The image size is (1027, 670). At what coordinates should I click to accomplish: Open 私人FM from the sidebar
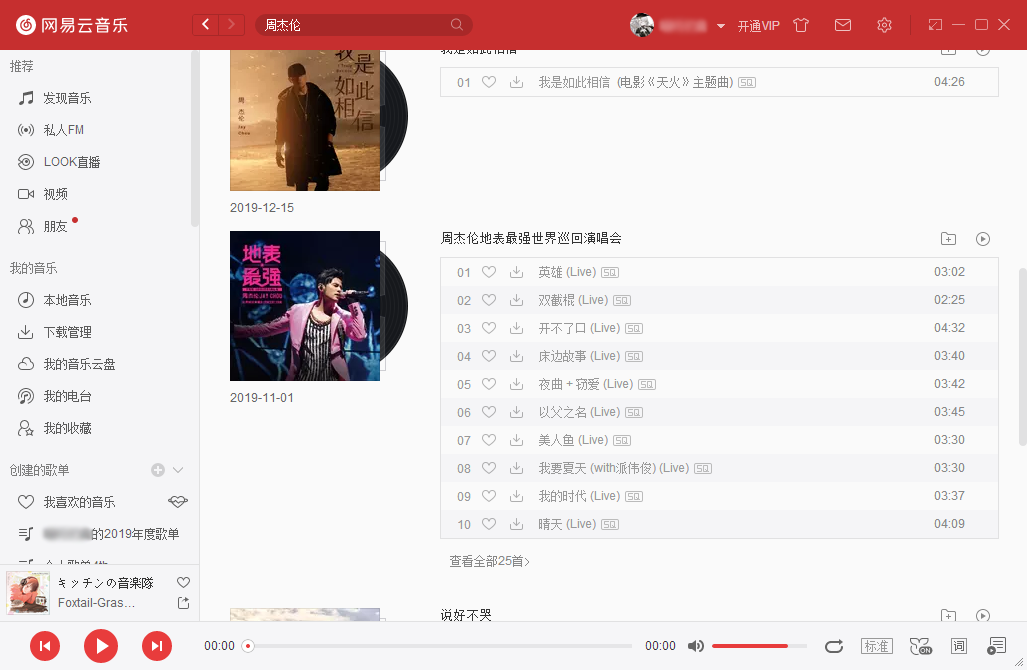pos(64,130)
